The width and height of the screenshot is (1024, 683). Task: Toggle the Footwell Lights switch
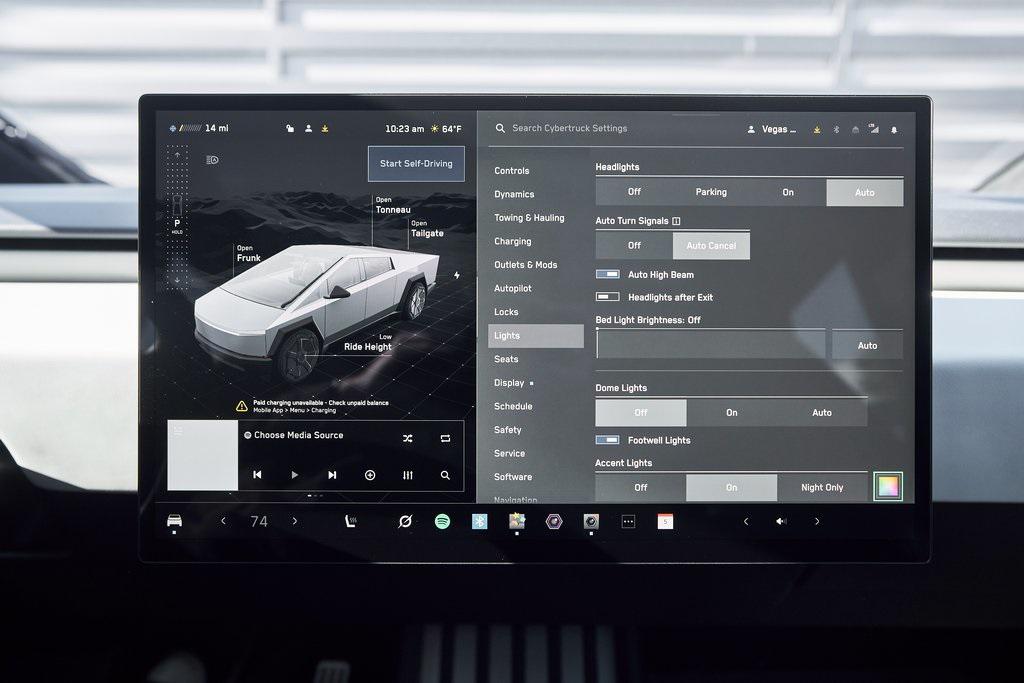[608, 440]
